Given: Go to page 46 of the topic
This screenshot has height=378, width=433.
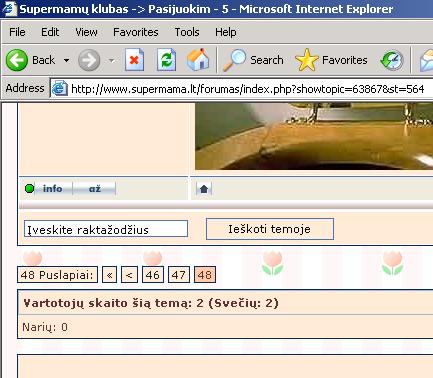Looking at the screenshot, I should (153, 275).
